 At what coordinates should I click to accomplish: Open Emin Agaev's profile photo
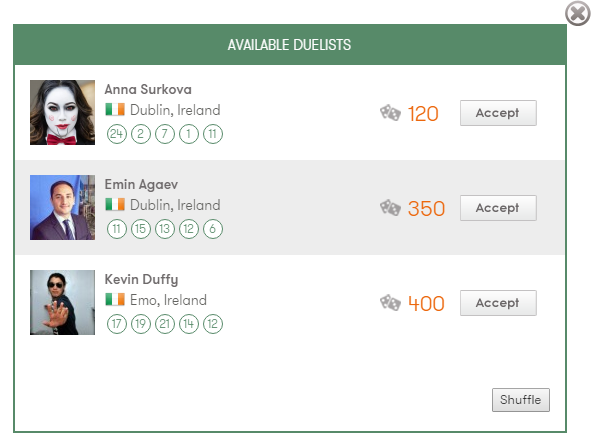63,207
